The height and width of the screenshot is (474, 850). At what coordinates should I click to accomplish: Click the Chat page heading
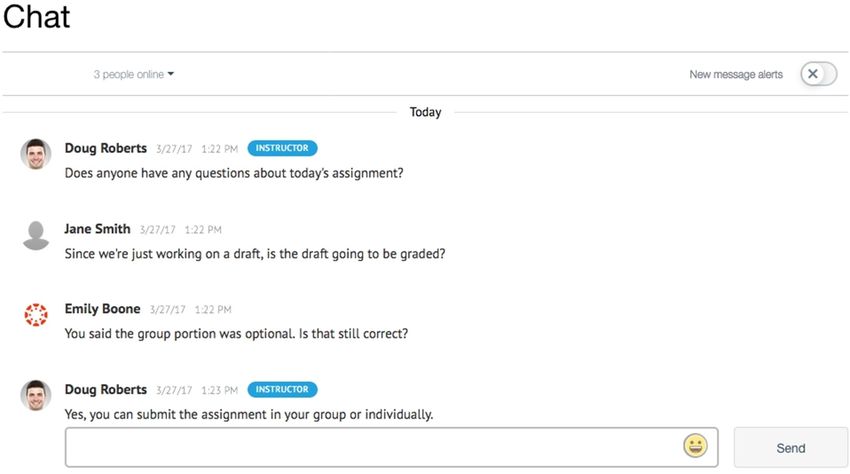(x=36, y=16)
